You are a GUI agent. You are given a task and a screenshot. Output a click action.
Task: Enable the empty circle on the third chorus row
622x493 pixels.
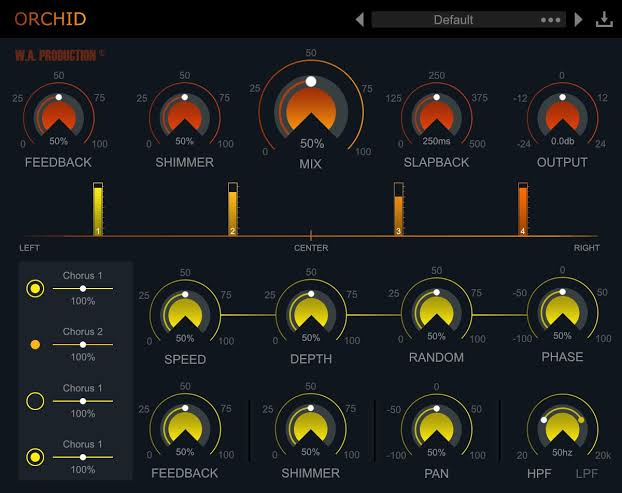pyautogui.click(x=35, y=401)
